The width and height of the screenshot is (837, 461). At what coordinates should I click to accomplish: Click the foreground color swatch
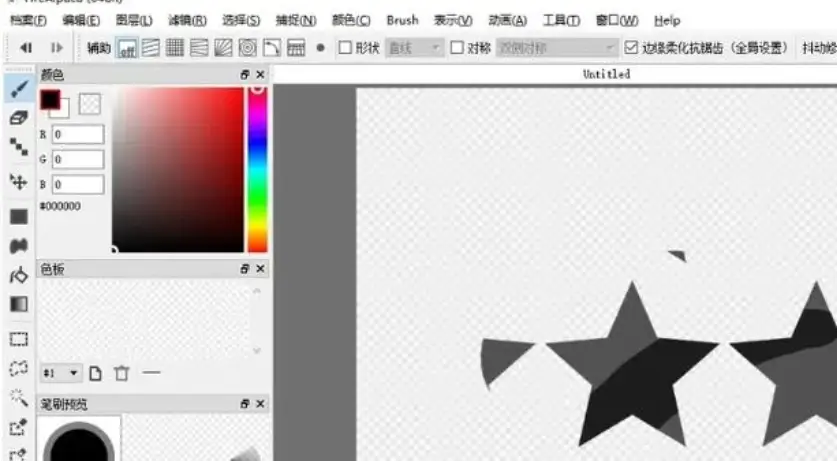(50, 100)
